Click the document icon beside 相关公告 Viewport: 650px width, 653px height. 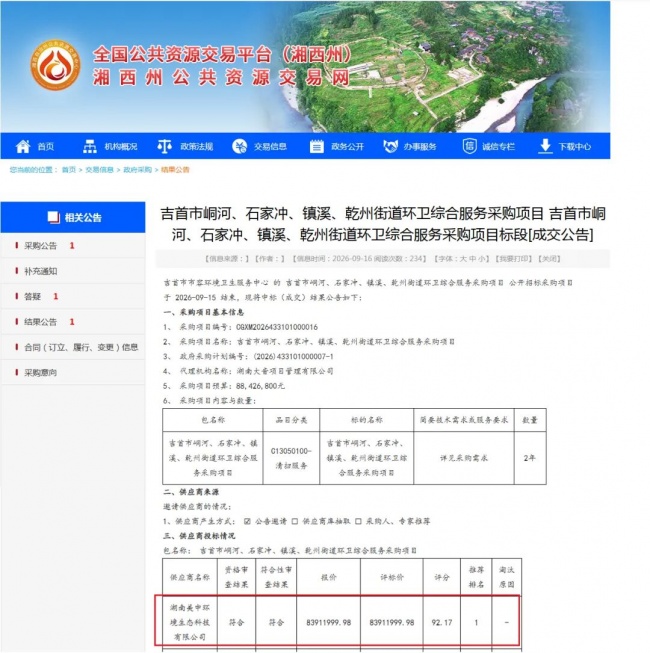coord(54,217)
